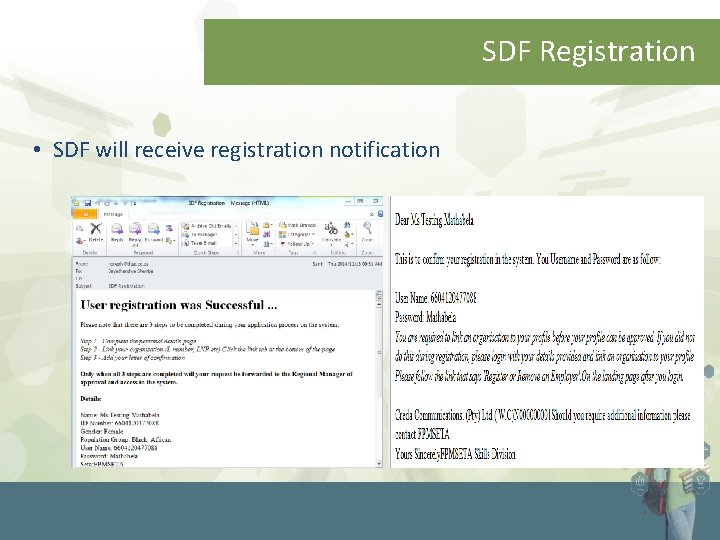
Task: Open the Move folder dropdown icon
Action: pyautogui.click(x=253, y=234)
